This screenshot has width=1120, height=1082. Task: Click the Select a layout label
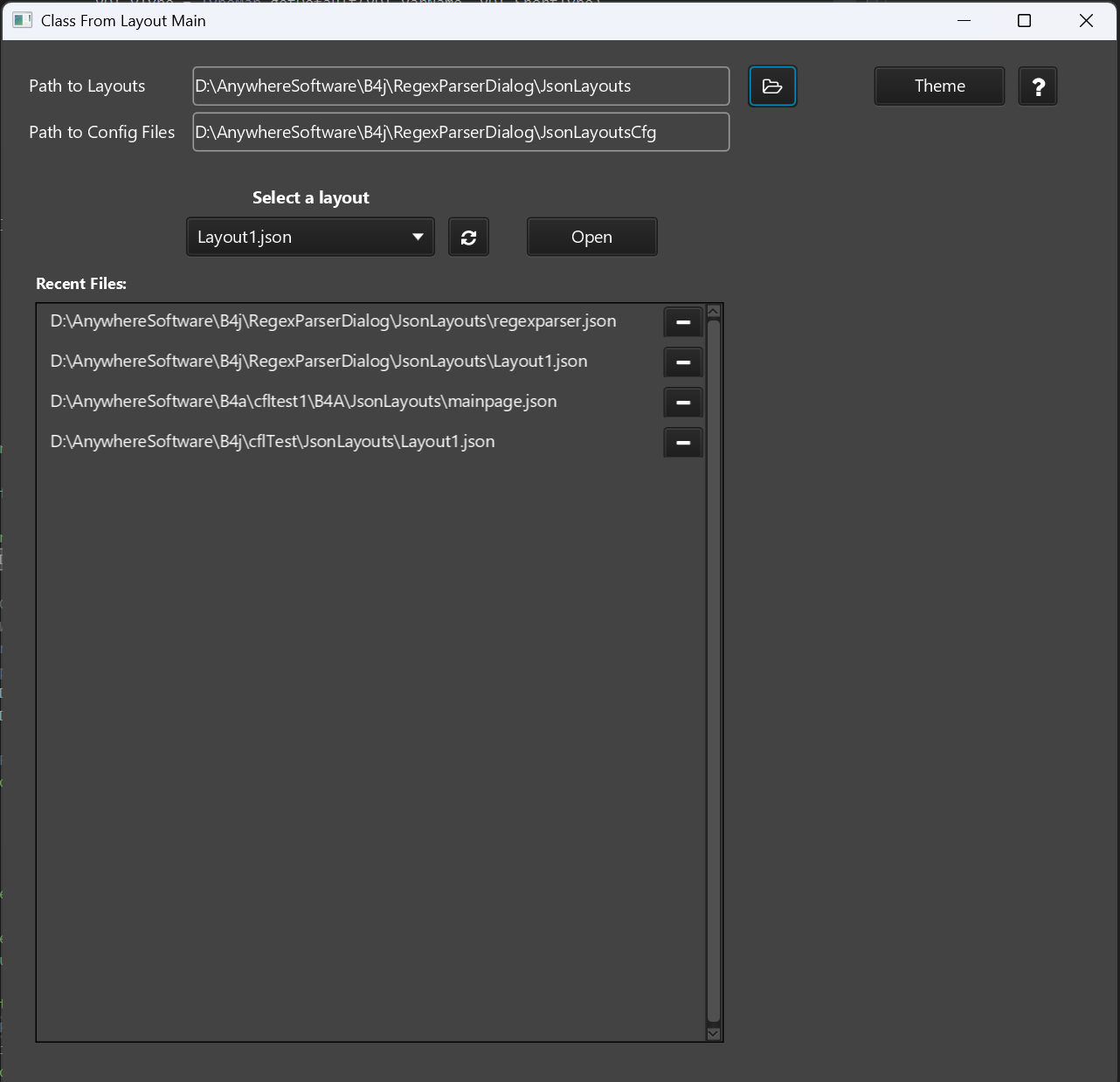[x=310, y=198]
